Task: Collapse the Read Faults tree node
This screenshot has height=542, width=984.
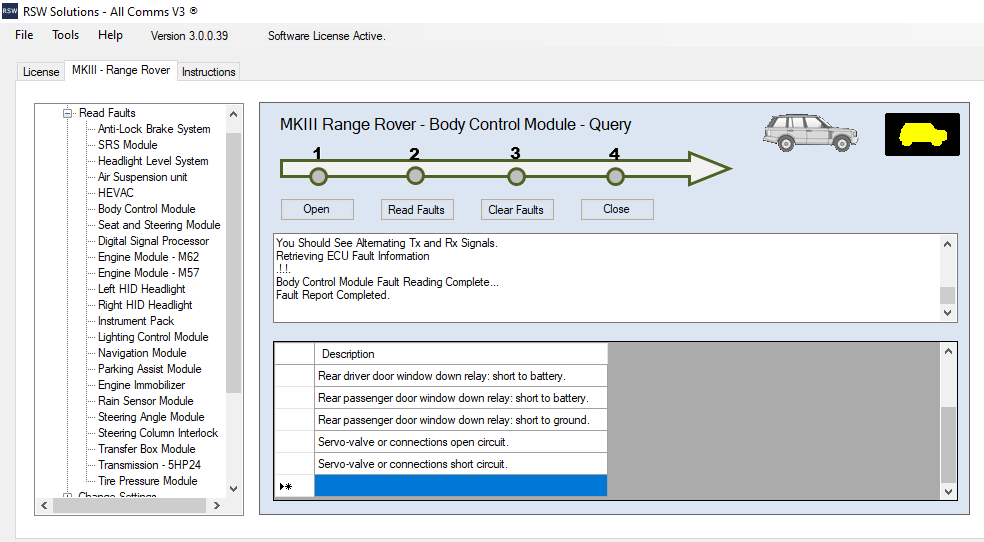Action: point(67,114)
